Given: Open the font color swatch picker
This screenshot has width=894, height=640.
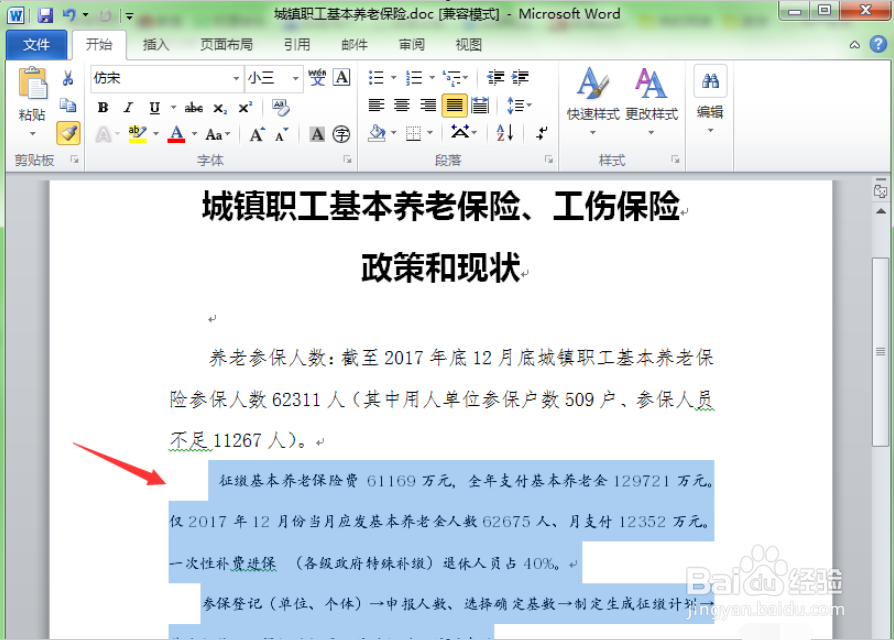Looking at the screenshot, I should pos(194,134).
